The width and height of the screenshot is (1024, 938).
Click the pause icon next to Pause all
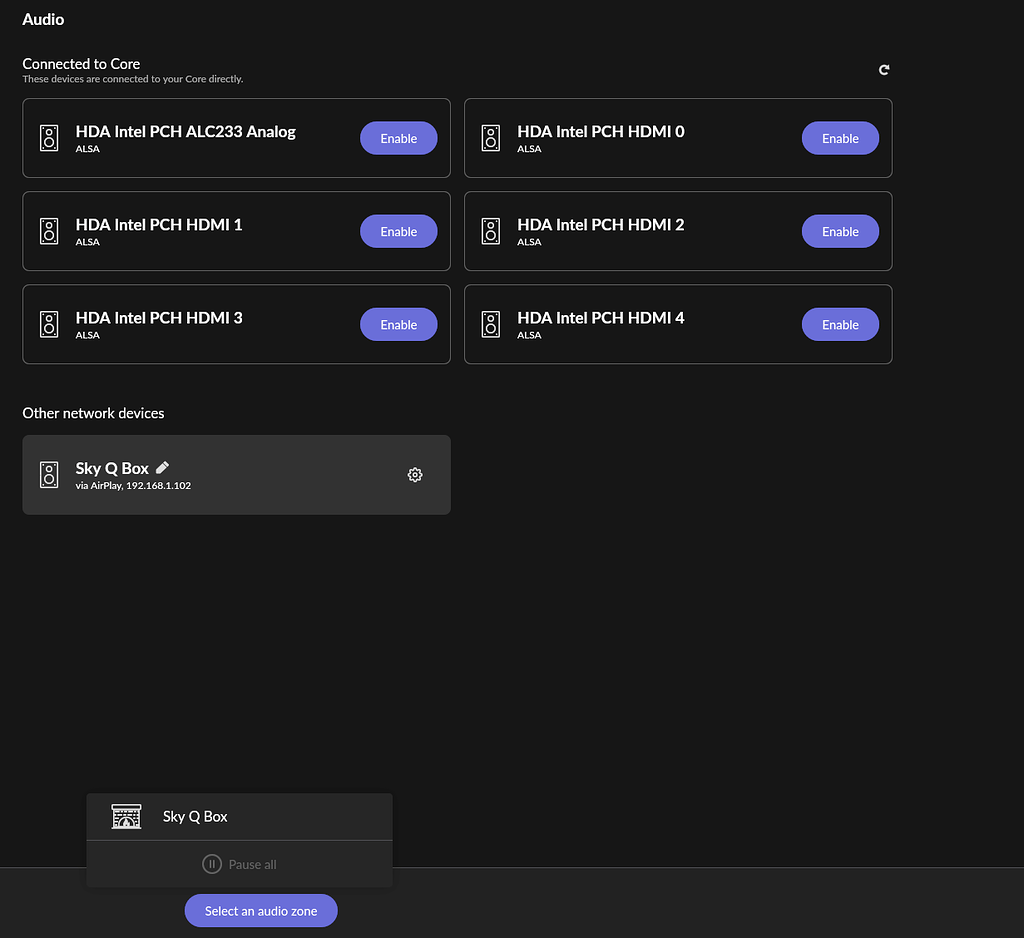click(x=211, y=864)
